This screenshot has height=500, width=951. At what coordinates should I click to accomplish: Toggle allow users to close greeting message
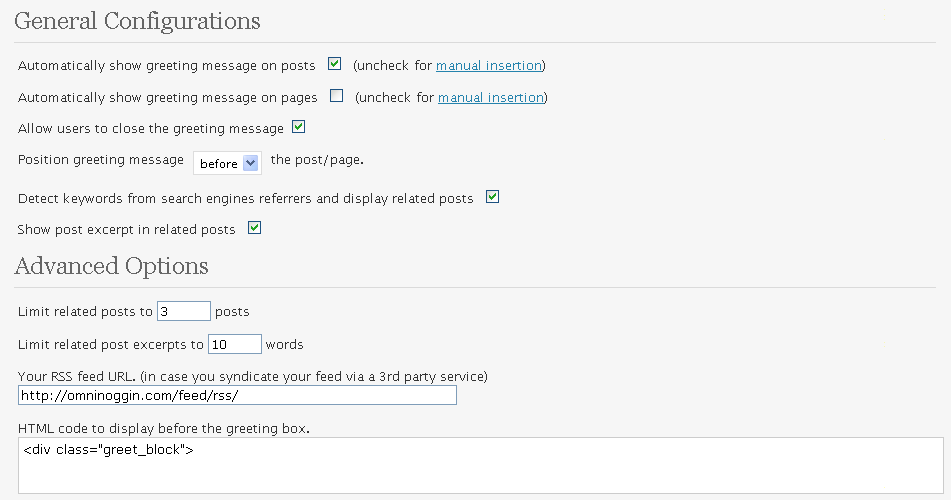(x=298, y=127)
